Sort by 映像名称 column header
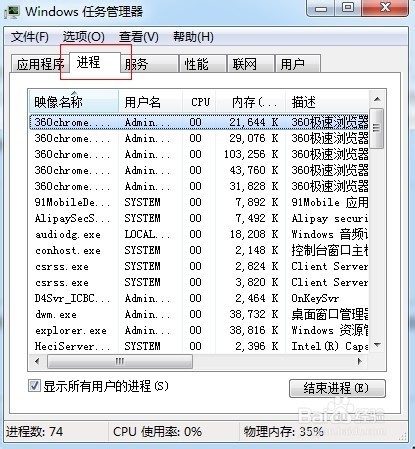The height and width of the screenshot is (449, 415). 73,102
